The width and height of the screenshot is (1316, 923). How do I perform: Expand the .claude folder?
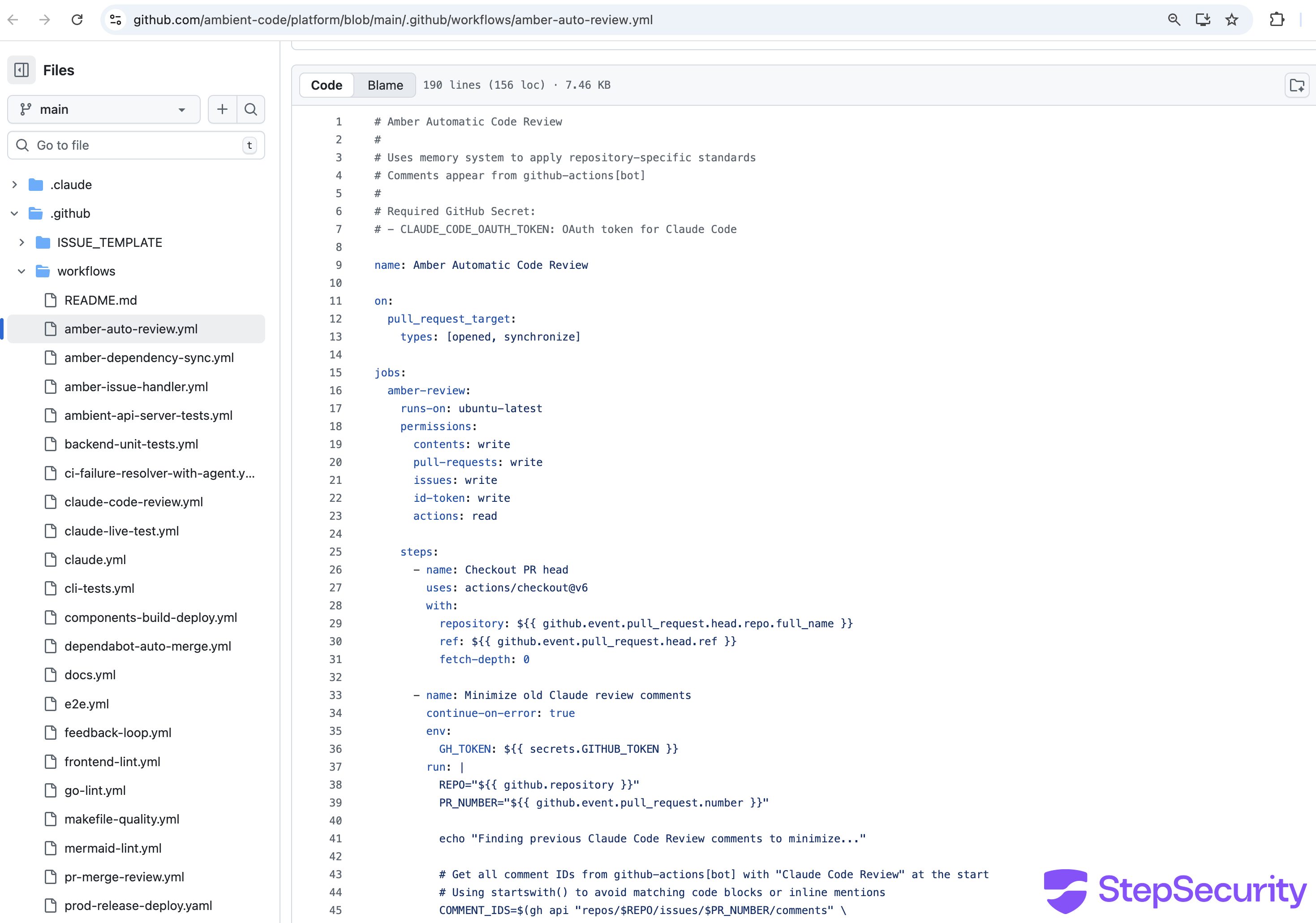(x=15, y=185)
